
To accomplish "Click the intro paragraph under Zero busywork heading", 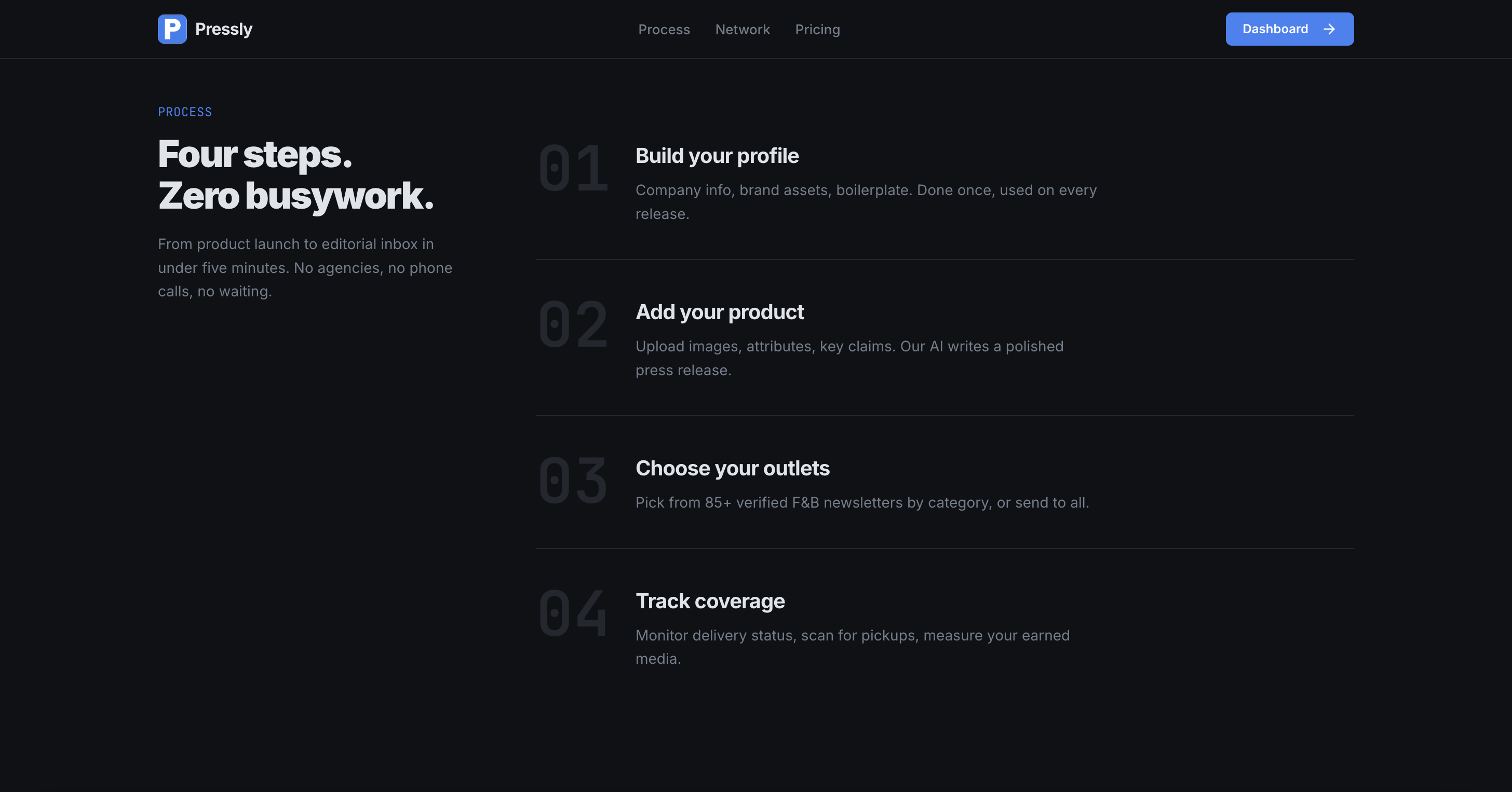I will pos(305,267).
